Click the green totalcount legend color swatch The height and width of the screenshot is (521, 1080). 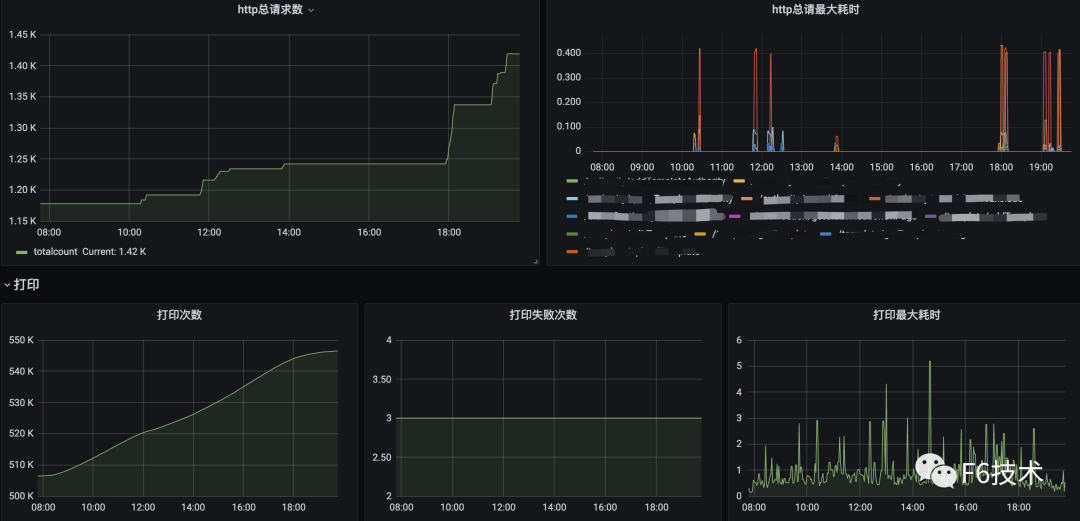pyautogui.click(x=22, y=252)
